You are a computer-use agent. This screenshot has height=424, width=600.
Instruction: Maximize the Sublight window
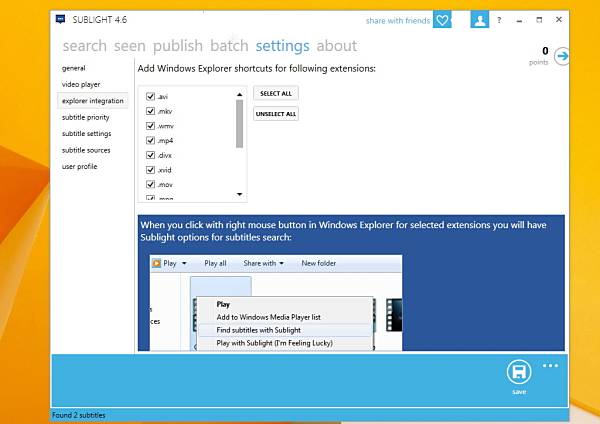point(539,20)
